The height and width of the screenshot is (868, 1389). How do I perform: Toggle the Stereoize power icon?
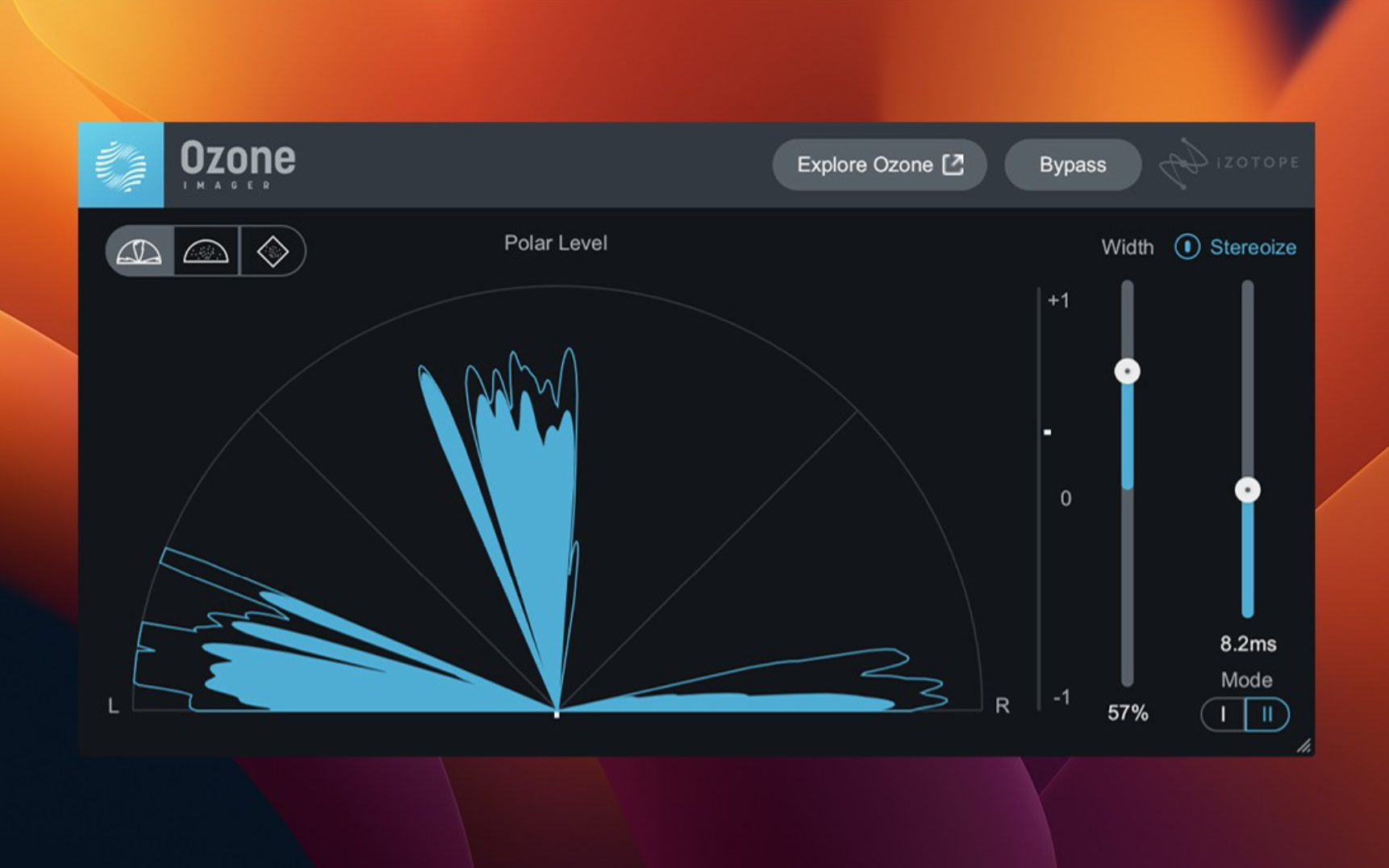pyautogui.click(x=1187, y=247)
